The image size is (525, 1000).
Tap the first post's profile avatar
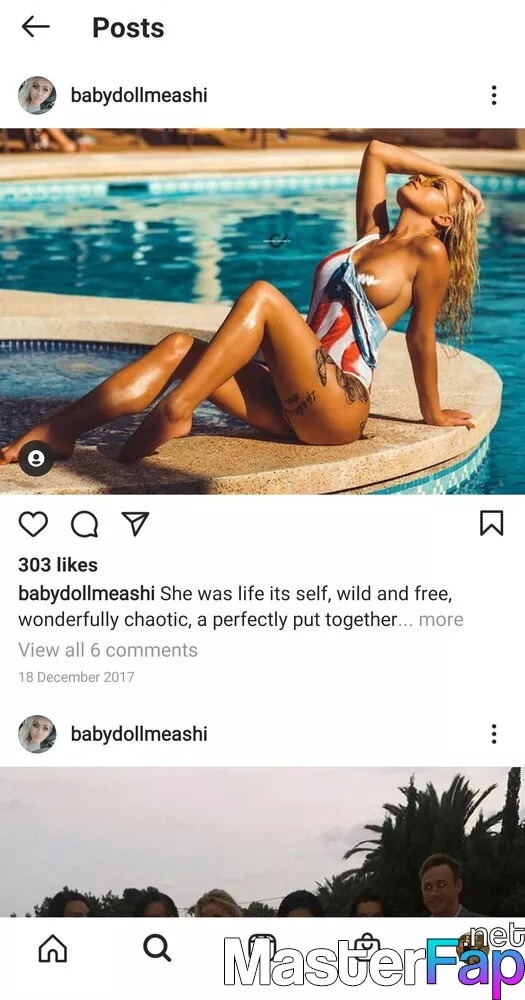pos(37,95)
